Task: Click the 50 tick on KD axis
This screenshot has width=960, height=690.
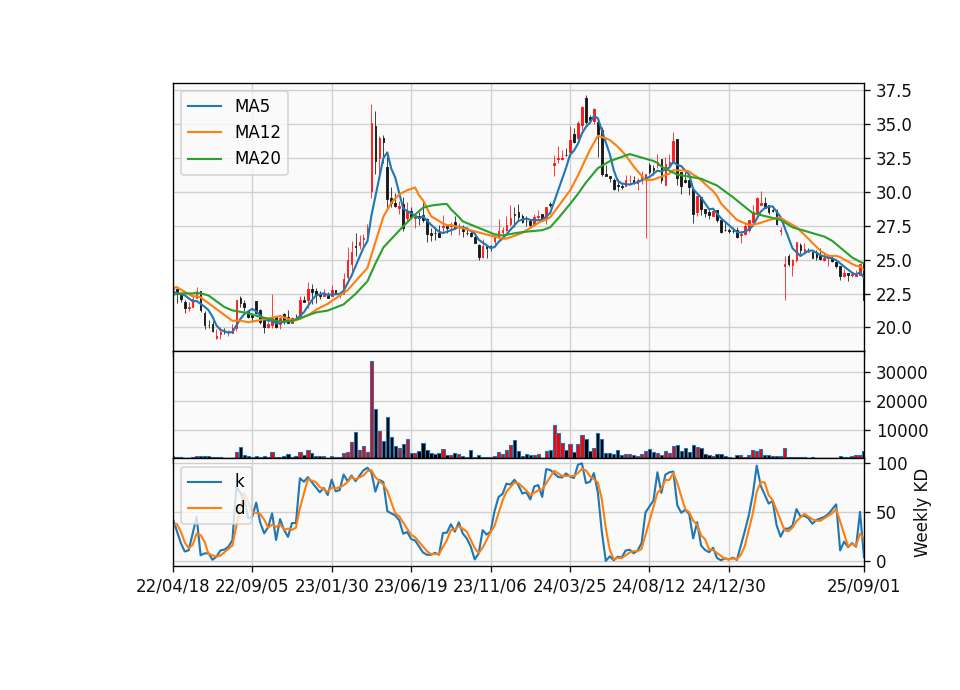Action: pyautogui.click(x=885, y=513)
